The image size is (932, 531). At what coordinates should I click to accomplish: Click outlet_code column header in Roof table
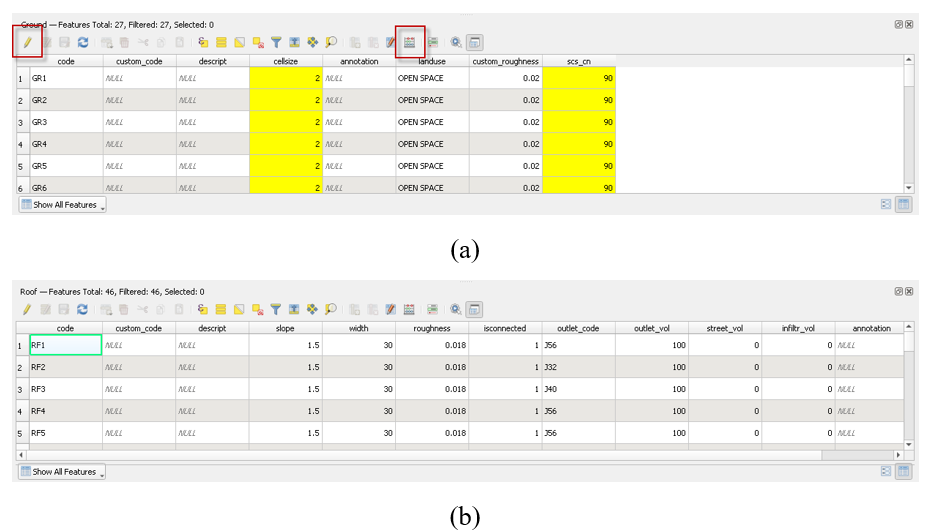tap(578, 328)
